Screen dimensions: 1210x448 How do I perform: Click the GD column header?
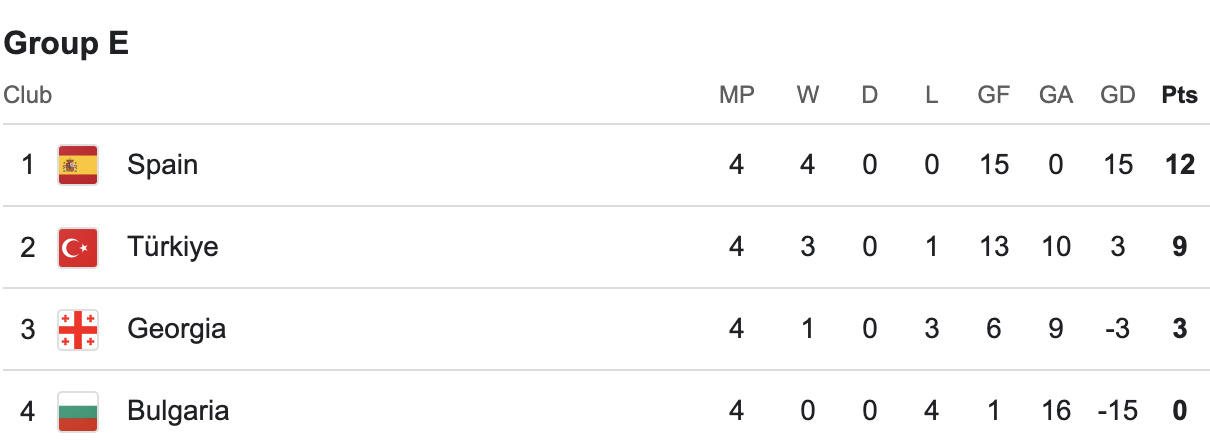pos(1118,95)
